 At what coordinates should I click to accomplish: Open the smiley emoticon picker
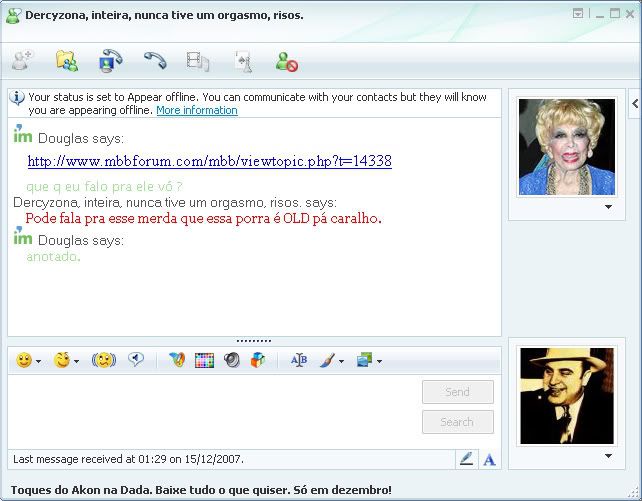(24, 360)
